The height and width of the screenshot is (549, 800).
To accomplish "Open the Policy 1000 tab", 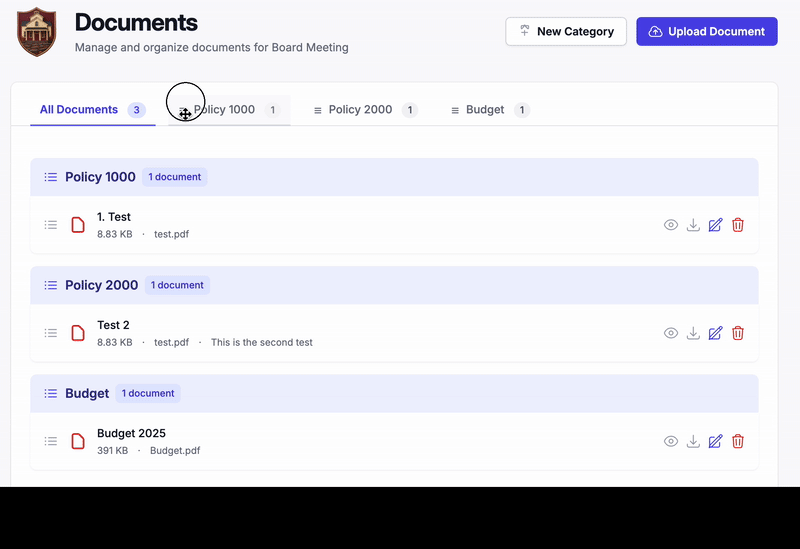I will click(230, 110).
